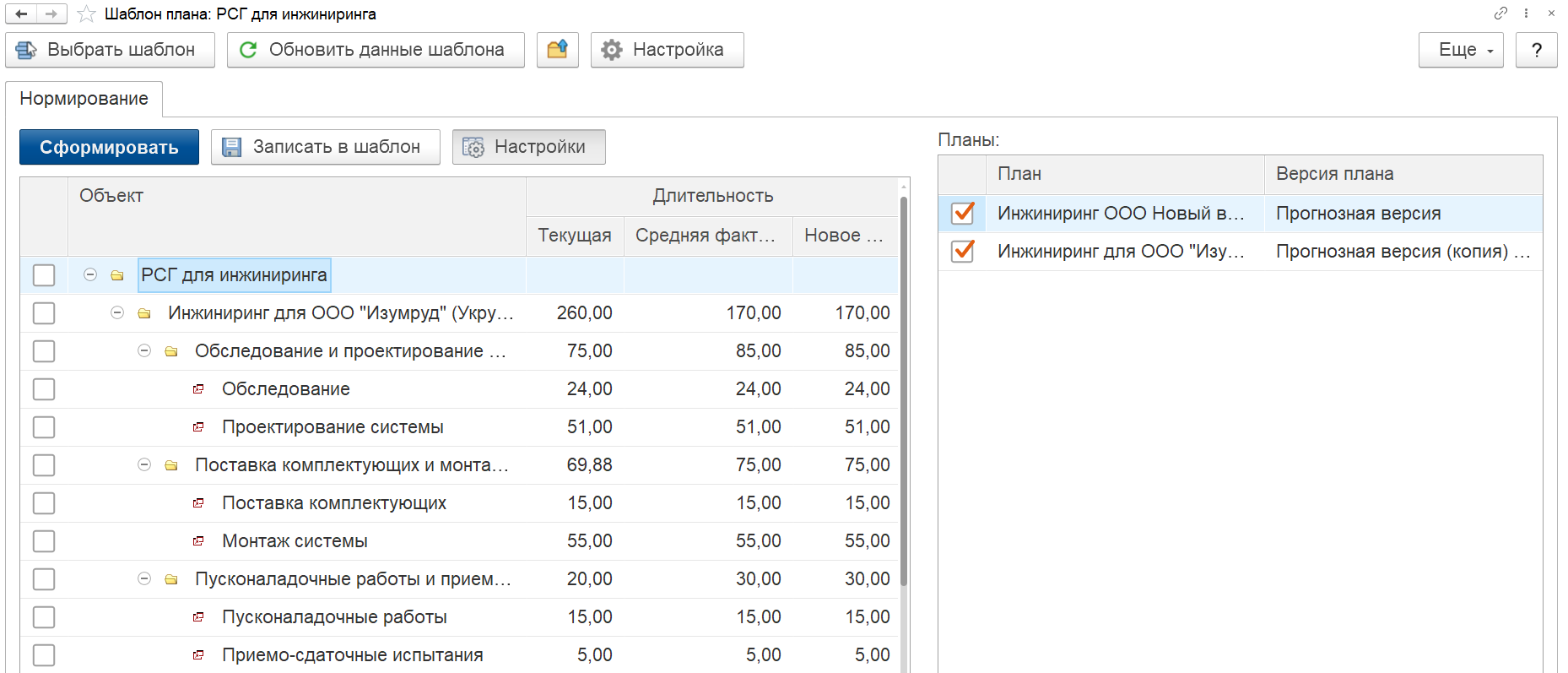Uncheck the Инжиниринг ООО Новый plan checkbox
Screen dimensions: 1568x673
pyautogui.click(x=962, y=213)
